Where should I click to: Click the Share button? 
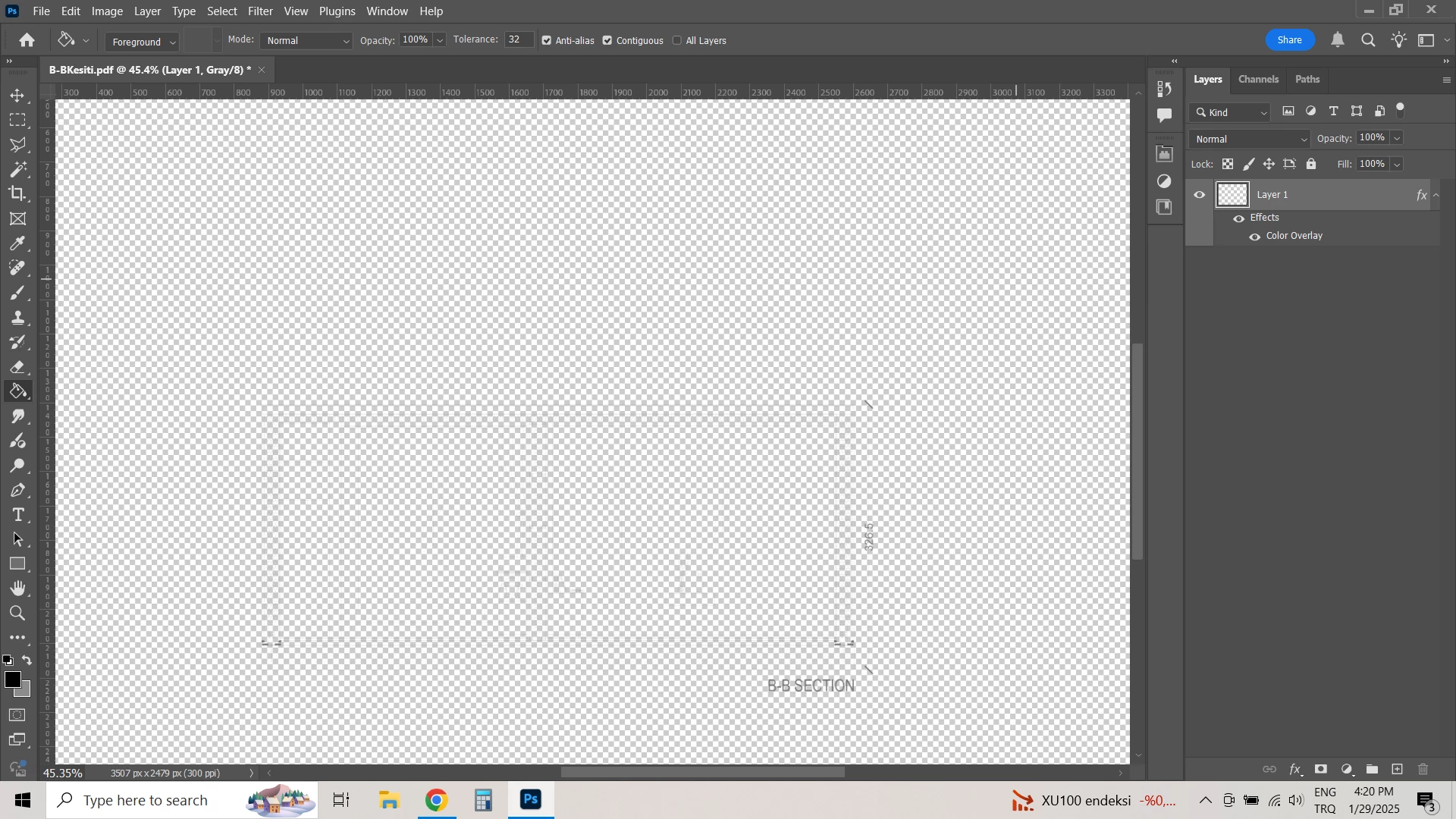click(x=1289, y=40)
